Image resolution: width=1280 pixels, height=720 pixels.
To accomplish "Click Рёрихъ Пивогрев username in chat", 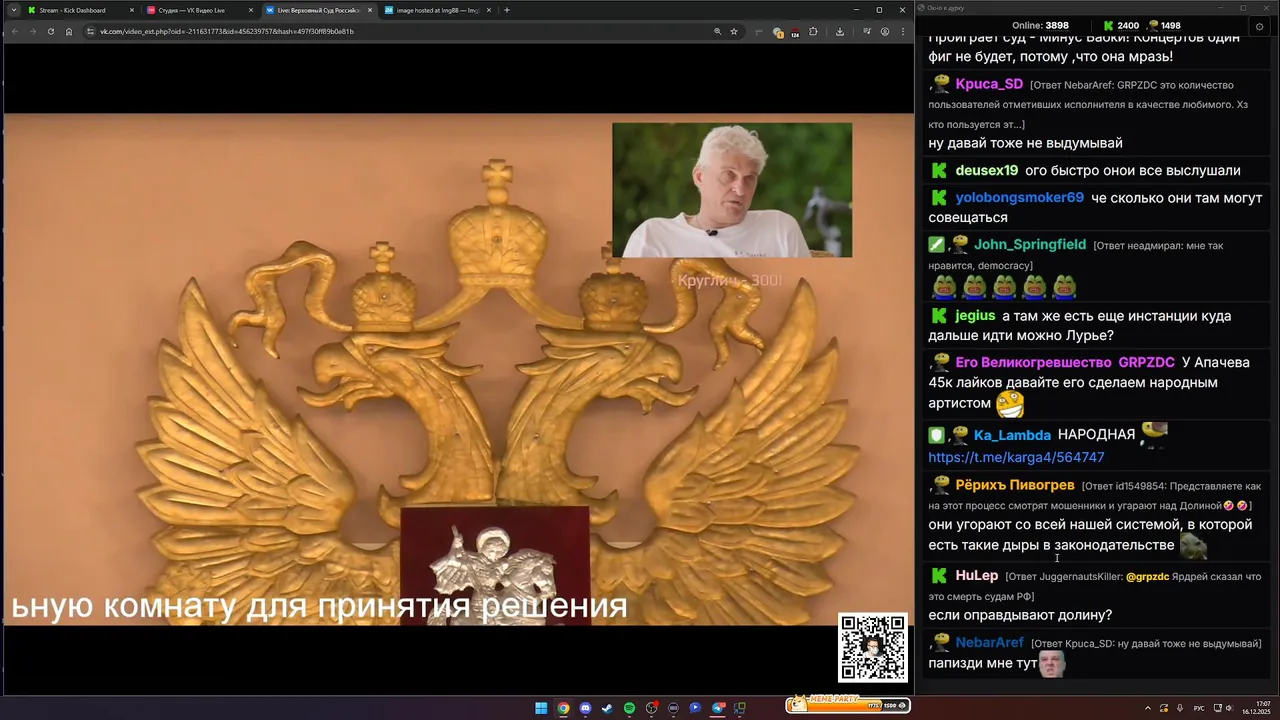I will 1015,485.
